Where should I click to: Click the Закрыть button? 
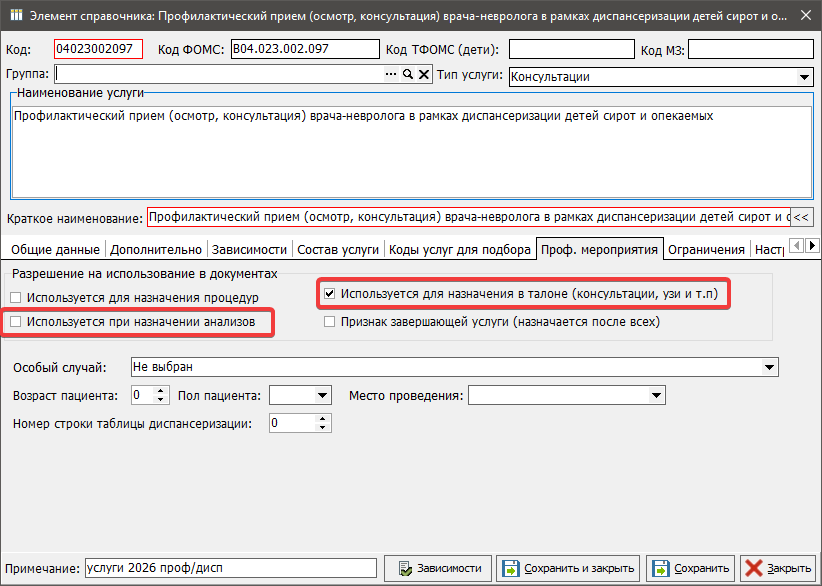coord(778,568)
